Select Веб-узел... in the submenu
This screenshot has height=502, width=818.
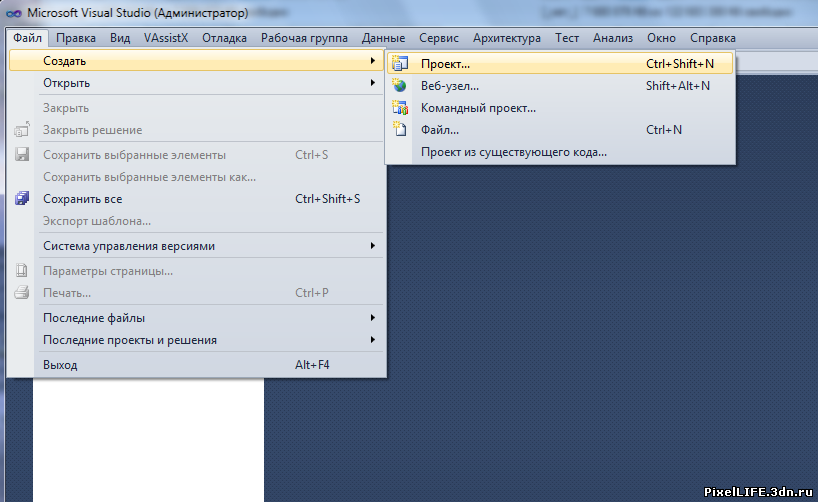pos(560,86)
